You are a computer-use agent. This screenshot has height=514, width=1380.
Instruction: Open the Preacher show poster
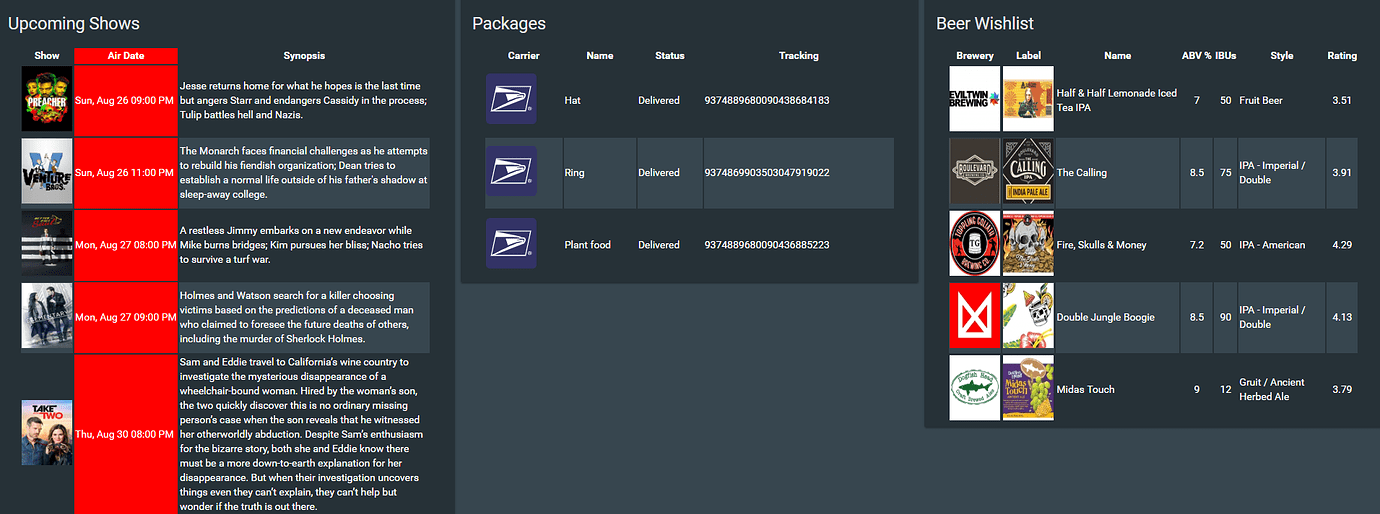(x=47, y=100)
